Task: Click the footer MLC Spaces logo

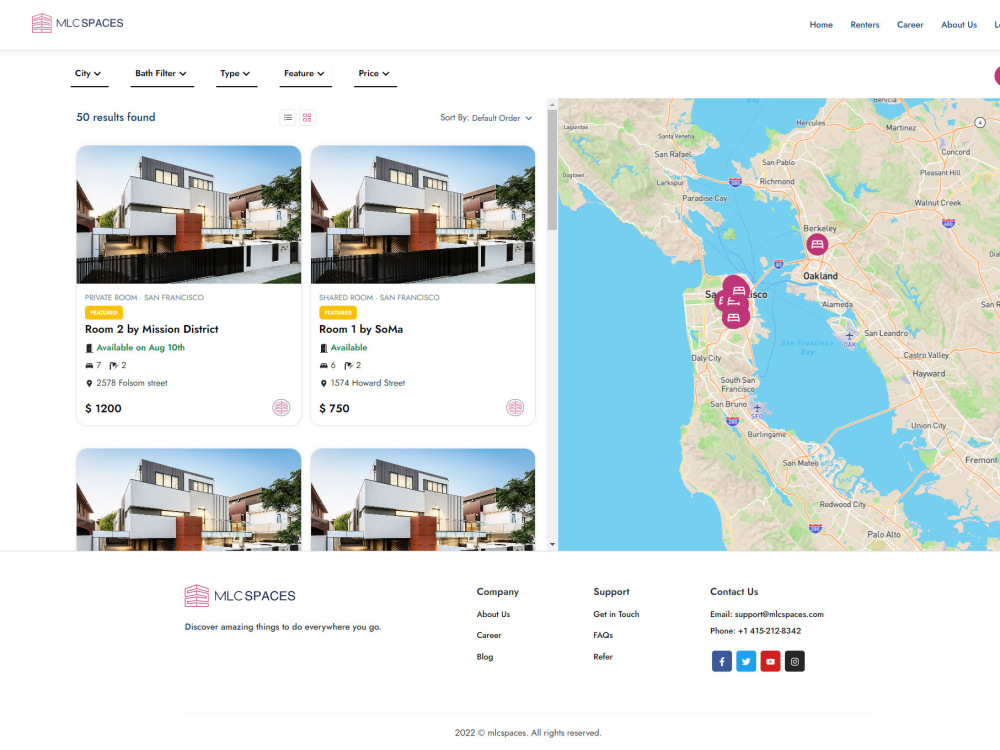Action: pos(240,596)
